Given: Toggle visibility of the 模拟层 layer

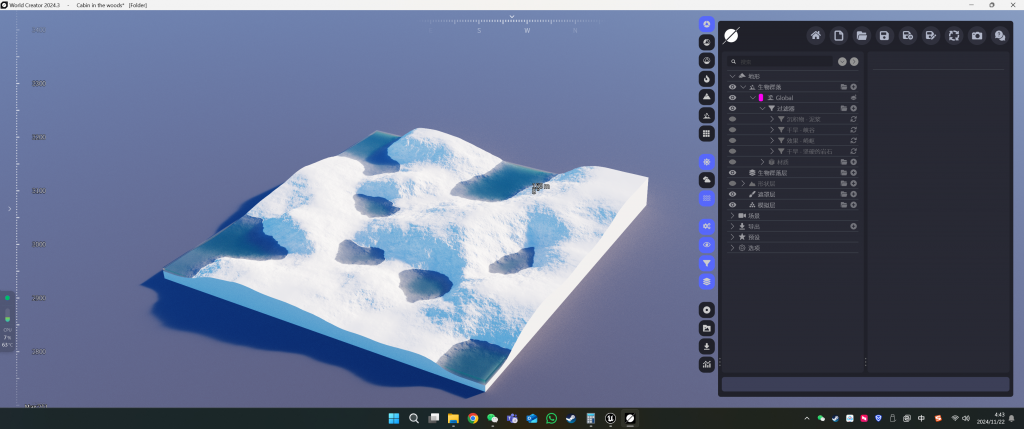Looking at the screenshot, I should (732, 205).
